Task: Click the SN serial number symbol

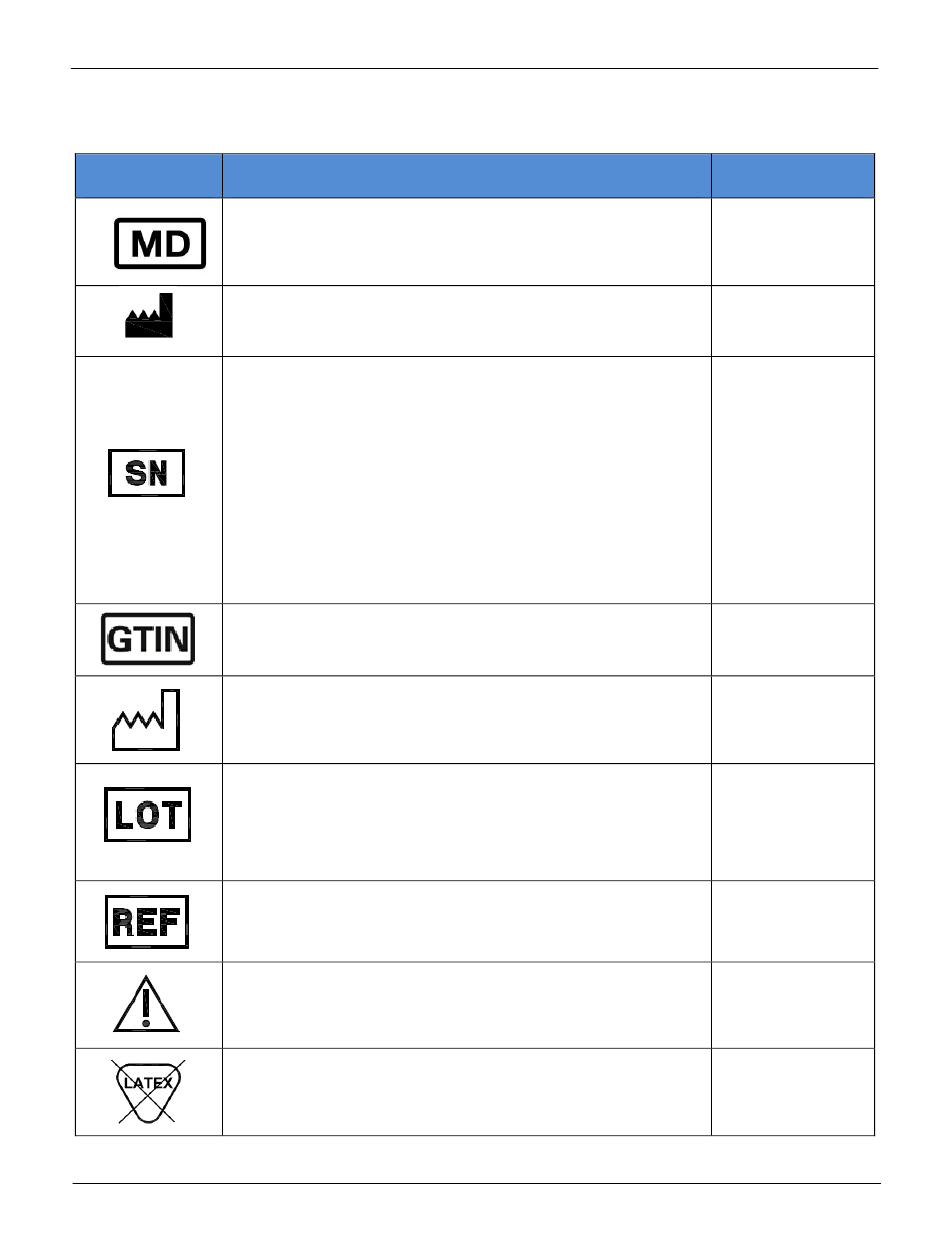Action: point(147,474)
